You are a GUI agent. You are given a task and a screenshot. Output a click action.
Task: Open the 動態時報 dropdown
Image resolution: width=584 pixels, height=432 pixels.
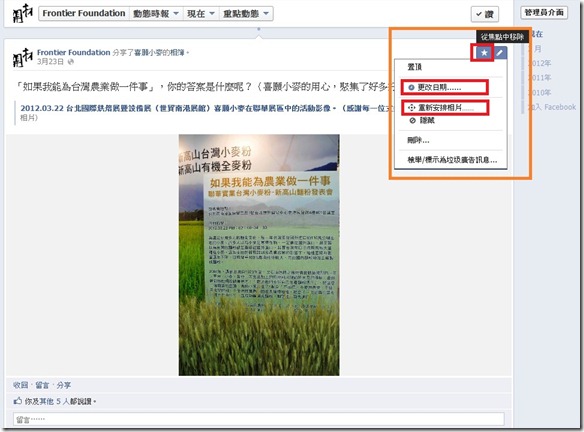tap(155, 14)
